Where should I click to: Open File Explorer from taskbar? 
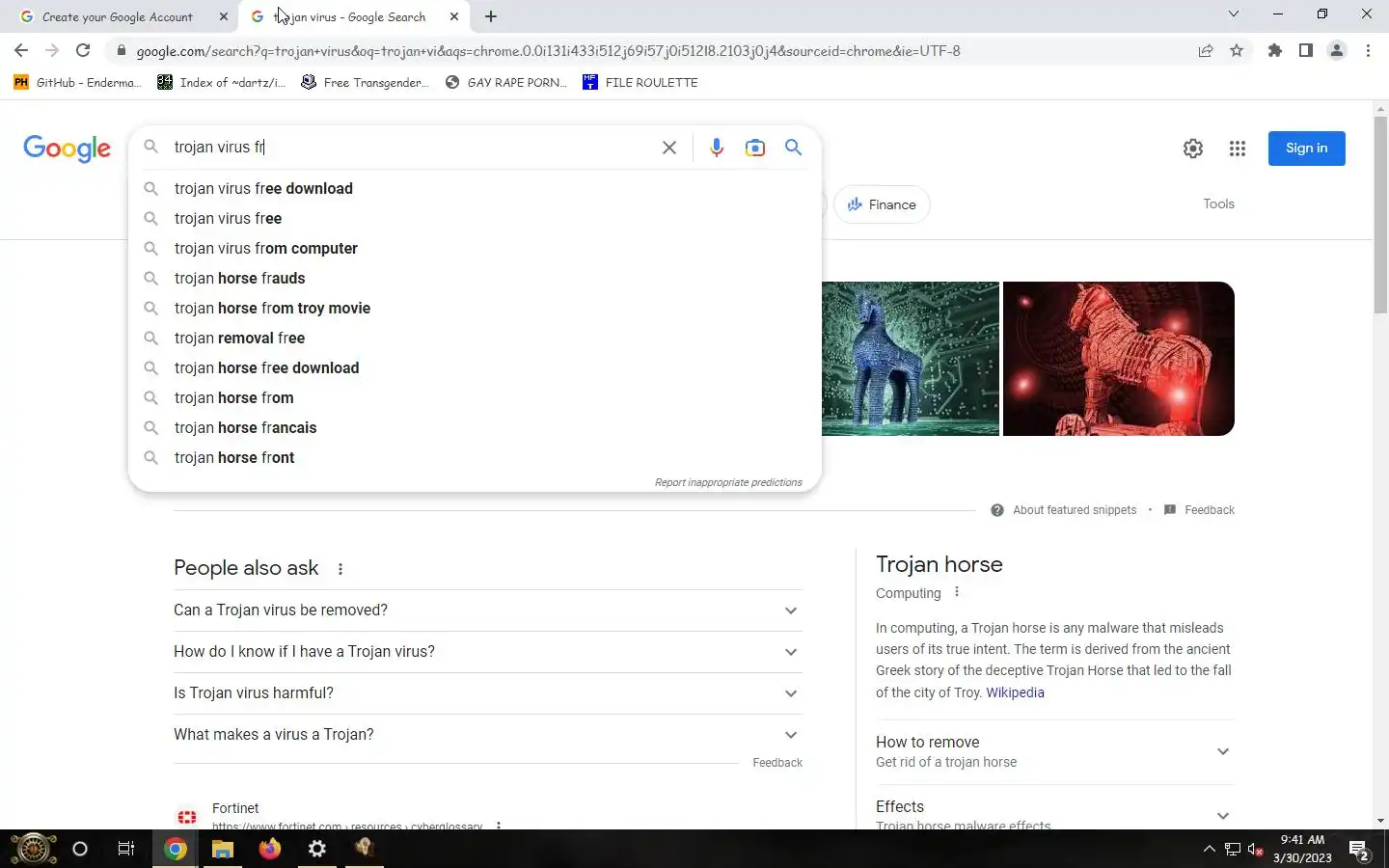pyautogui.click(x=223, y=849)
